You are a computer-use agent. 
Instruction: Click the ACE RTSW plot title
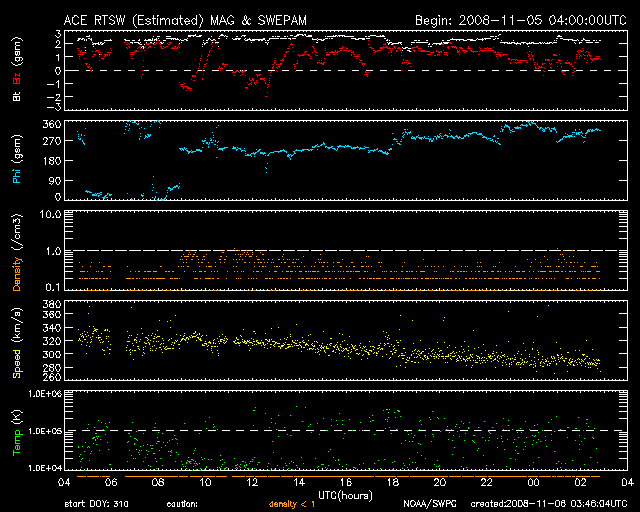[184, 20]
